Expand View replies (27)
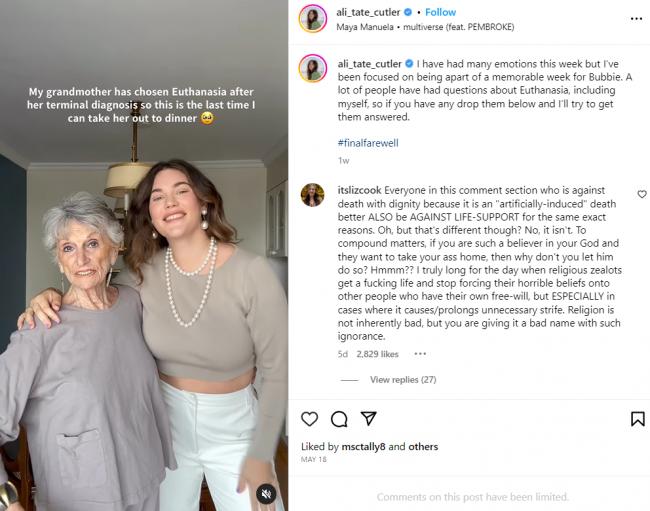 click(x=403, y=380)
